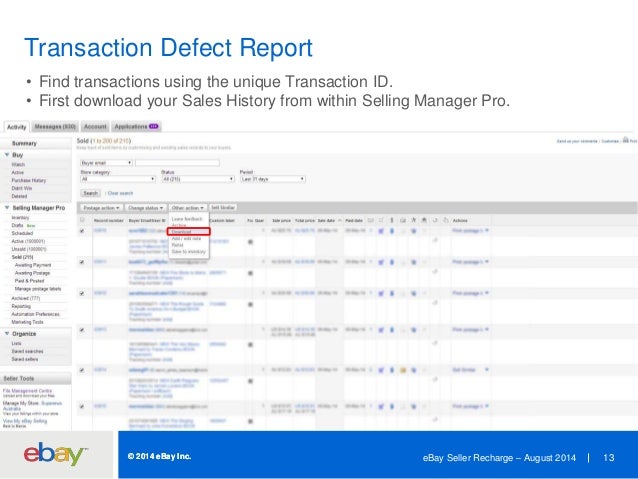Click View My eBay Selling link

[x=25, y=421]
